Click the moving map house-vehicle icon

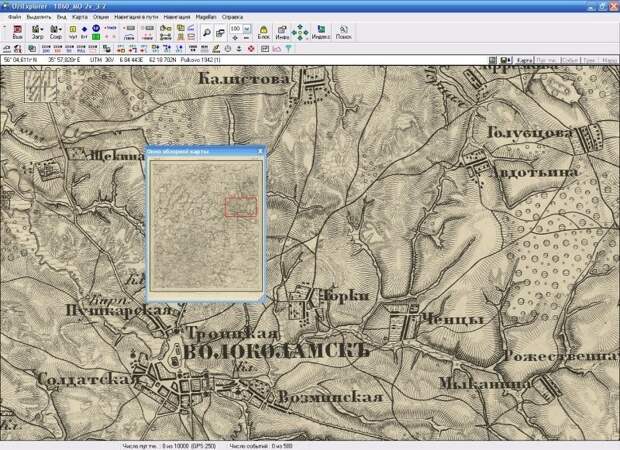pyautogui.click(x=18, y=49)
